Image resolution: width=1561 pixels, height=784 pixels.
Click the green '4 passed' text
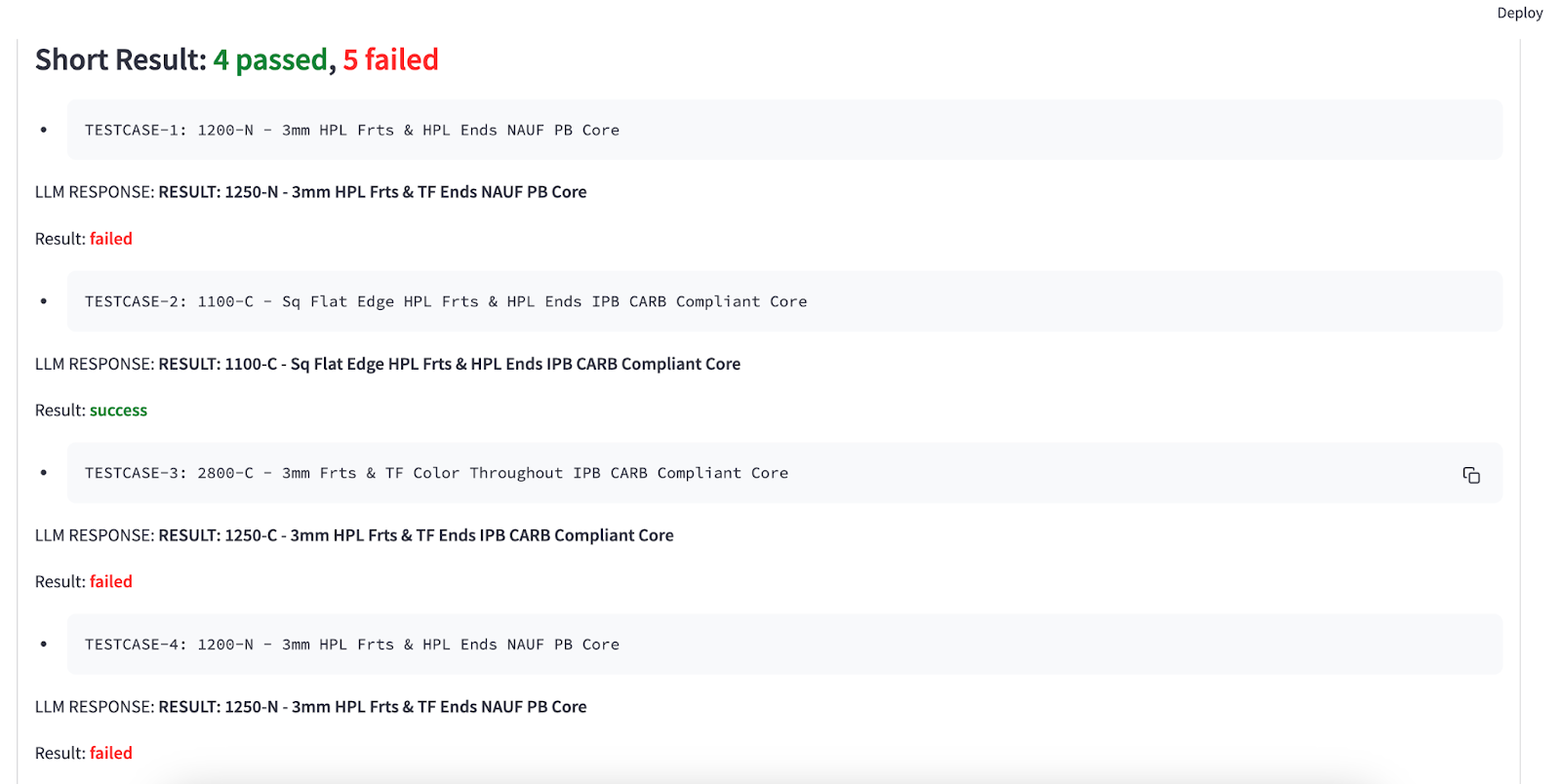(x=270, y=60)
